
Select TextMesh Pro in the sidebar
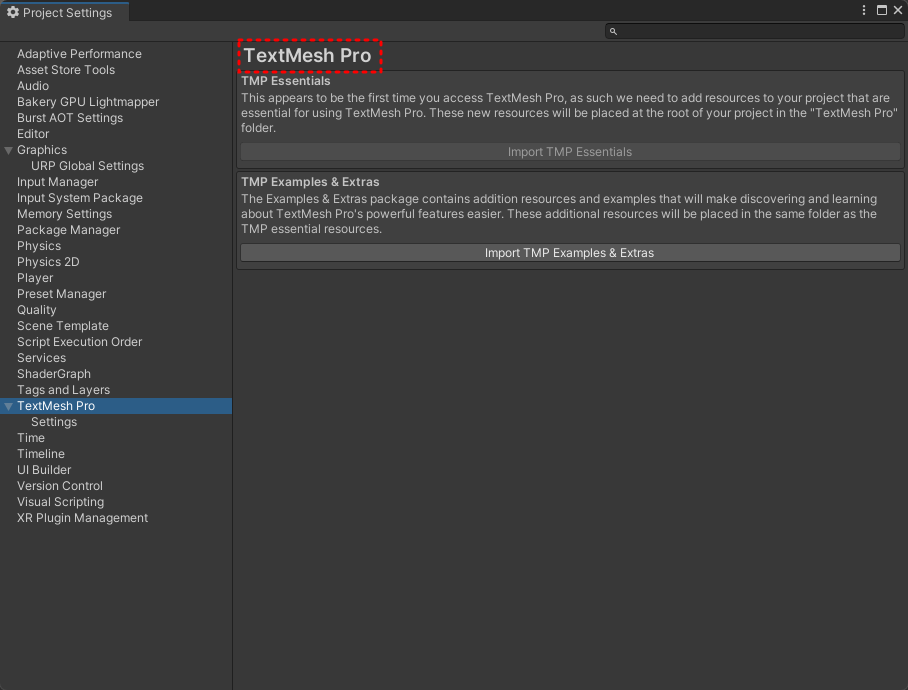pos(56,406)
